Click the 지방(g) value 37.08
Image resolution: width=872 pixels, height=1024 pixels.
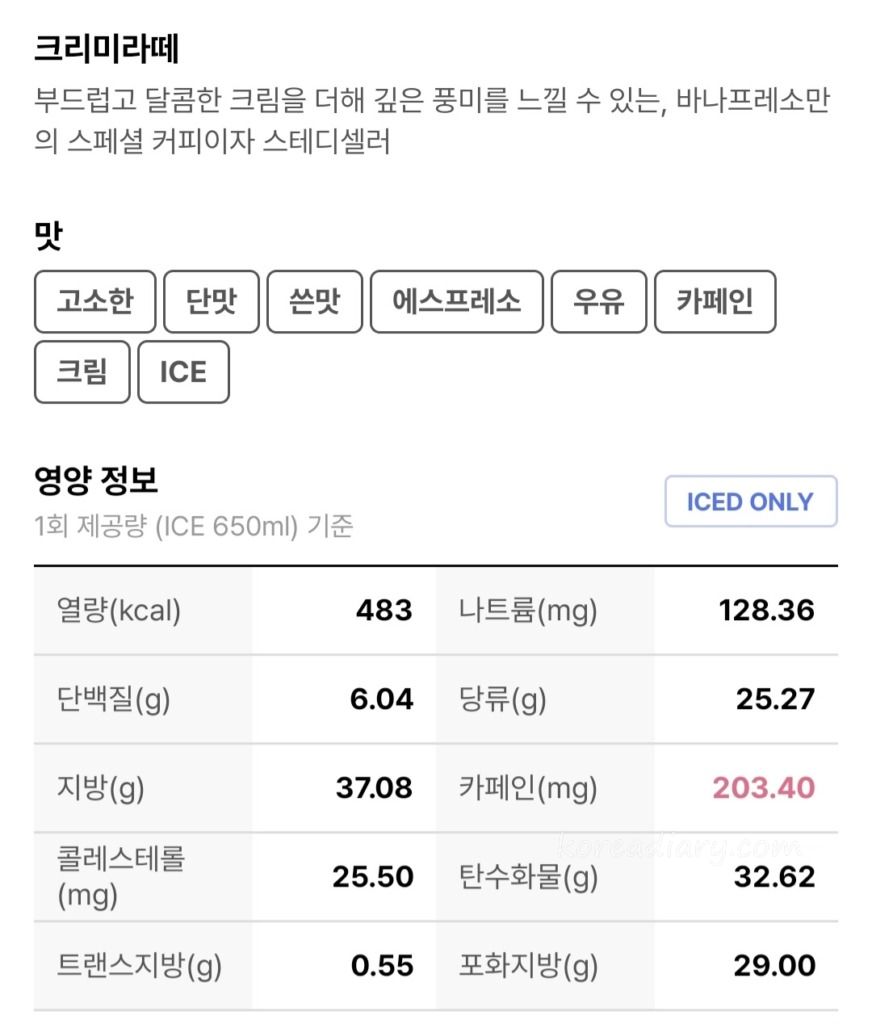pyautogui.click(x=374, y=788)
